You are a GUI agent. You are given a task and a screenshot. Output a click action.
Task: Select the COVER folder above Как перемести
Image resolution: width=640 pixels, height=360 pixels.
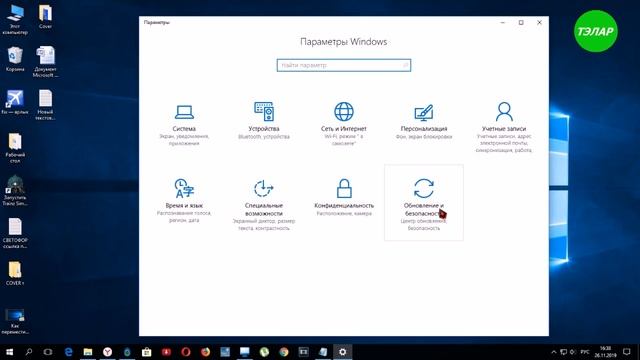tap(15, 273)
